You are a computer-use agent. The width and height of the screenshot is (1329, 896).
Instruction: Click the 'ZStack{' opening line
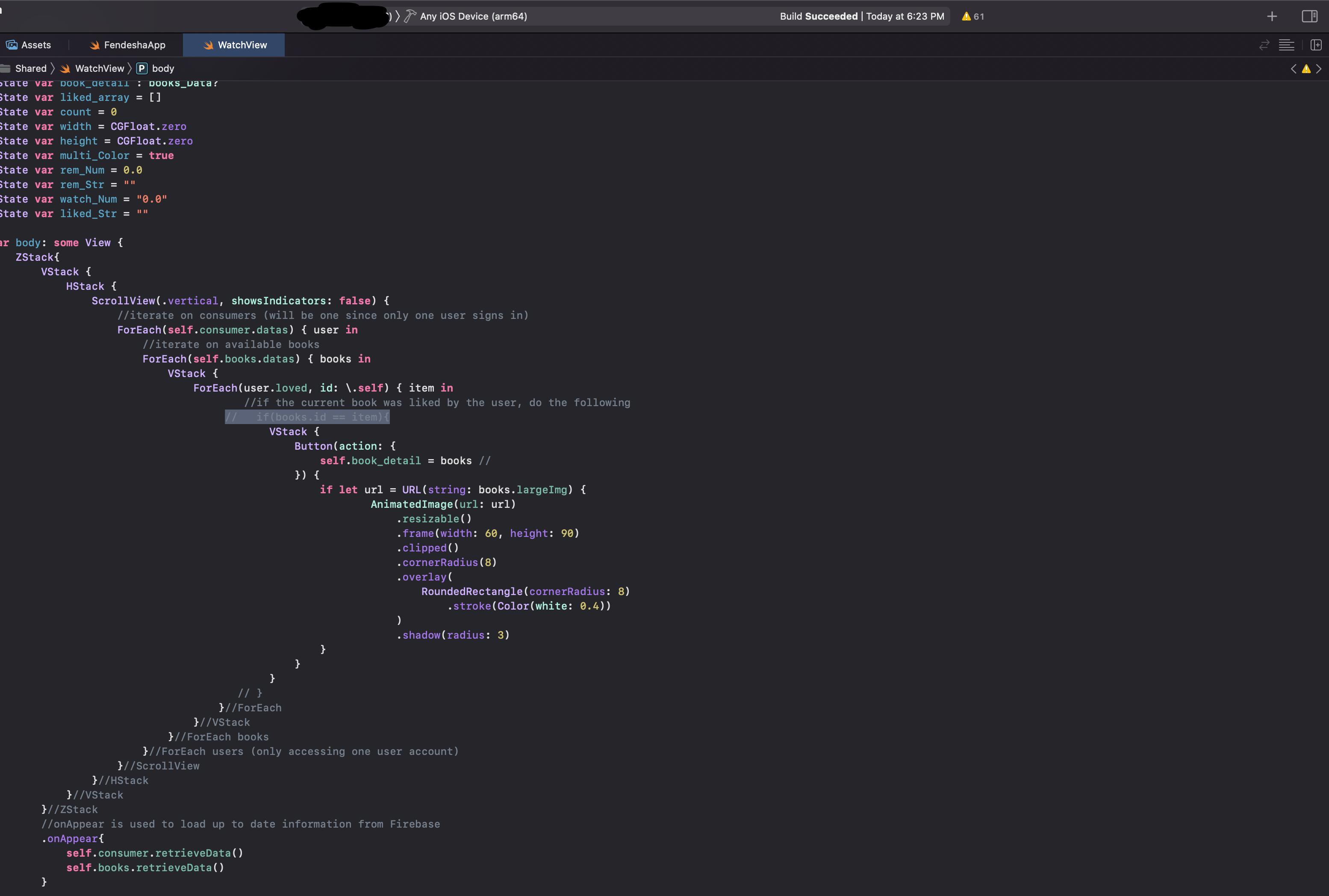pyautogui.click(x=38, y=257)
